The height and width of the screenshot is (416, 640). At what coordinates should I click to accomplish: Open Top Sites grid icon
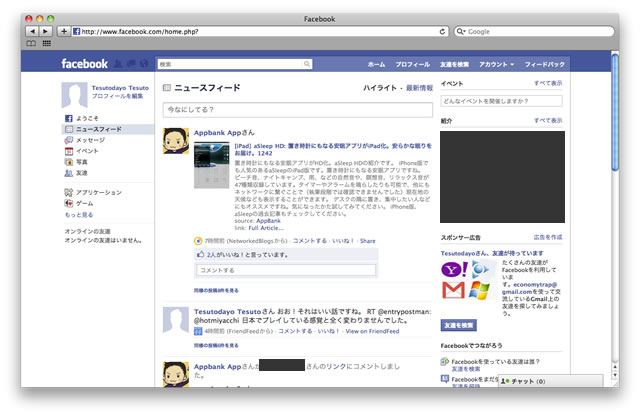click(x=47, y=43)
